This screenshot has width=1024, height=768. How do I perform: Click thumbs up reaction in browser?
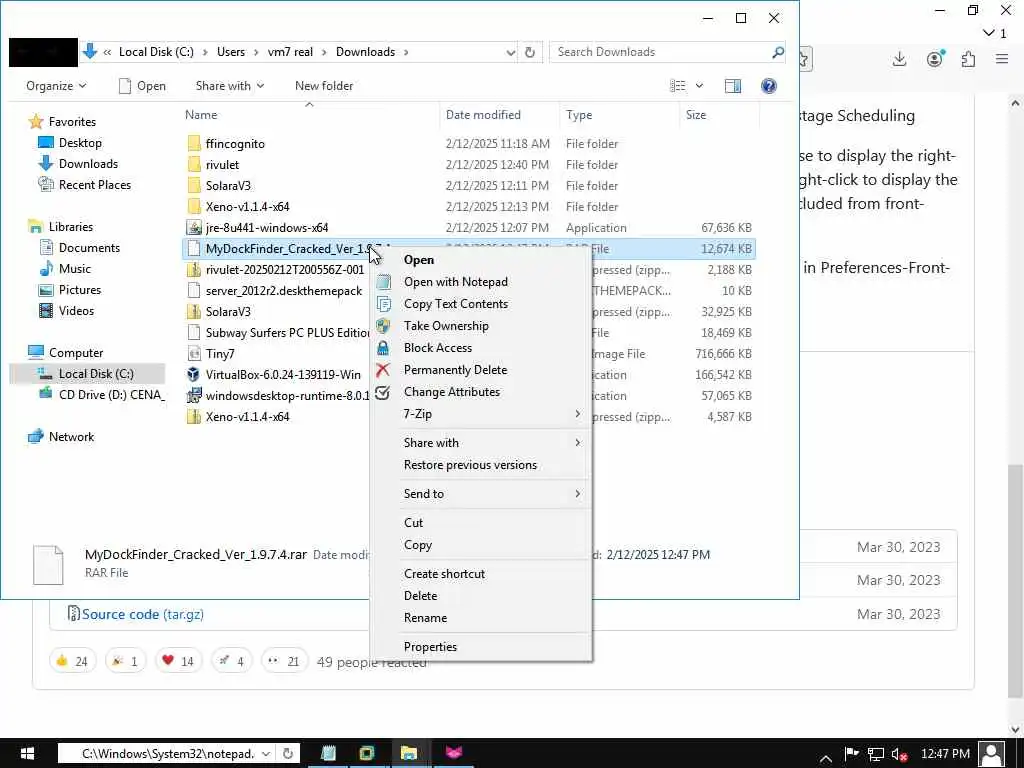click(x=72, y=661)
